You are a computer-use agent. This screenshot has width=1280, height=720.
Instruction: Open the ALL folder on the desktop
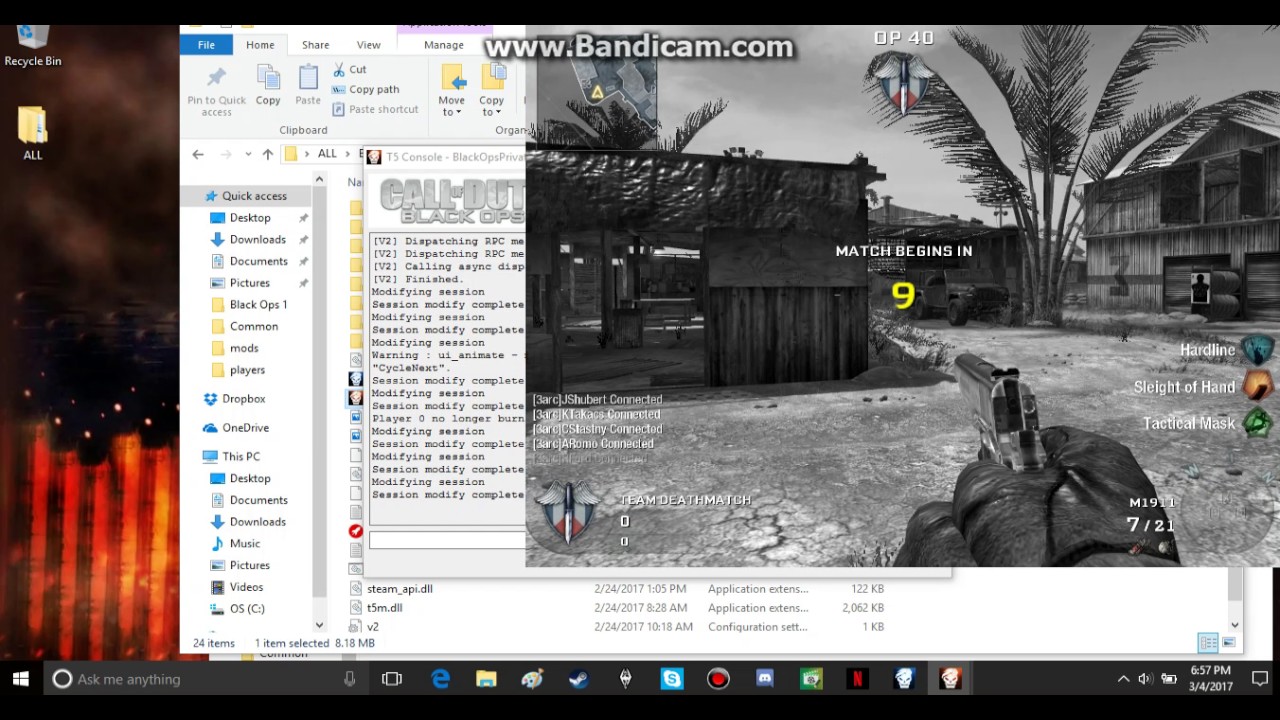(x=32, y=133)
